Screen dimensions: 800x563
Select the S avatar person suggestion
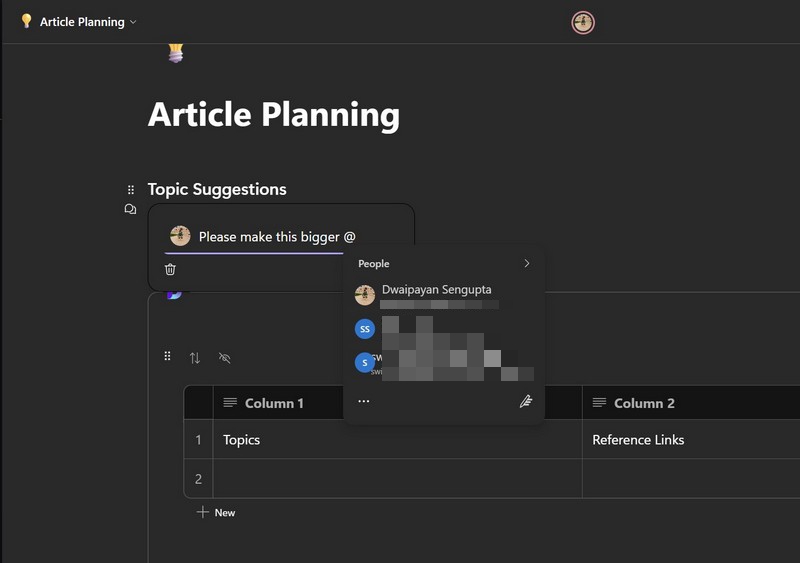(x=444, y=363)
